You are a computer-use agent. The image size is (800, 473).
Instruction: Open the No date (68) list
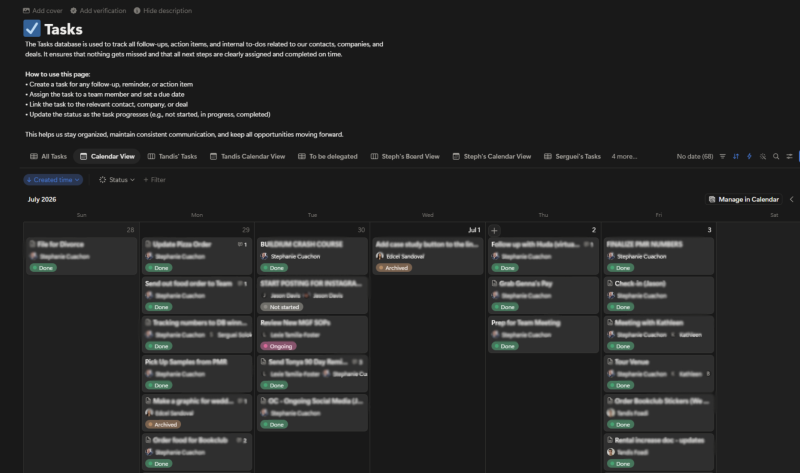click(x=694, y=157)
